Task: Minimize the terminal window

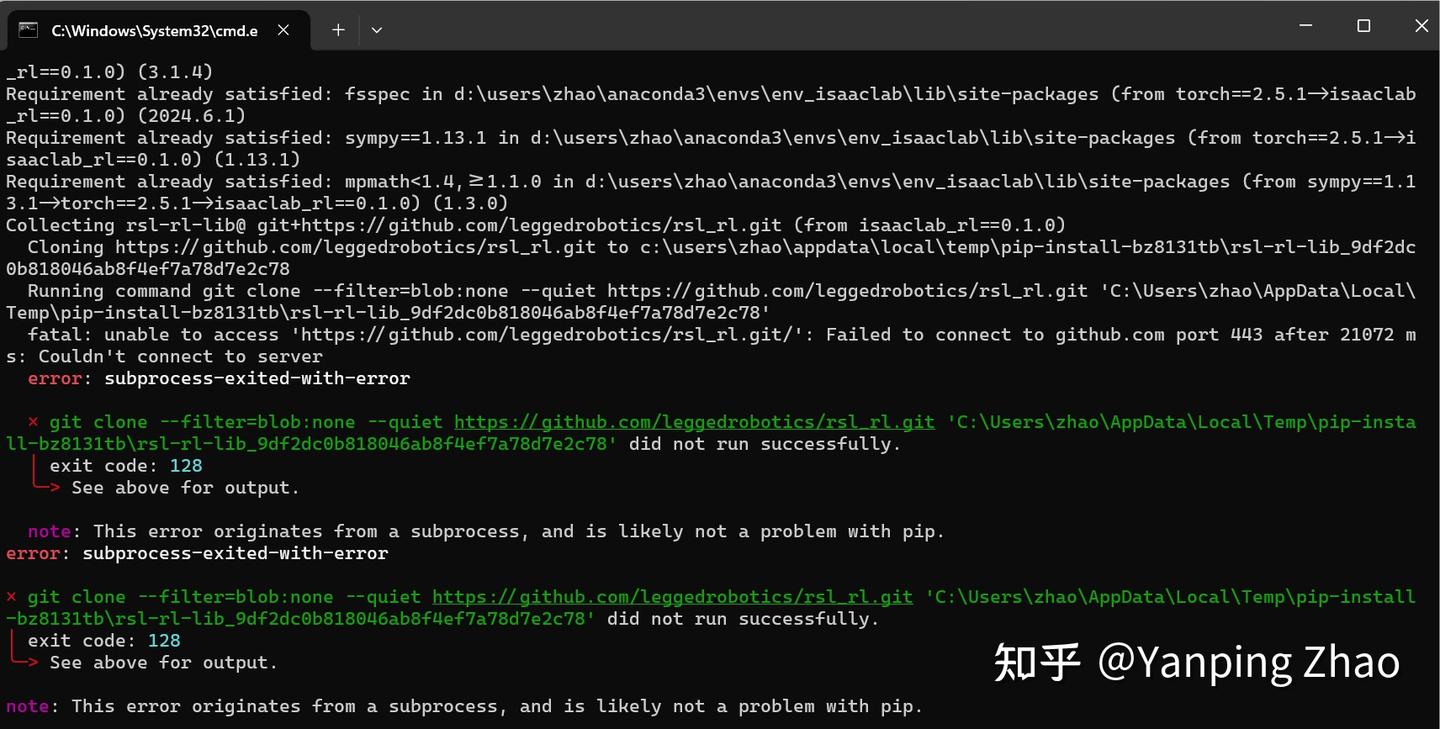Action: [x=1305, y=26]
